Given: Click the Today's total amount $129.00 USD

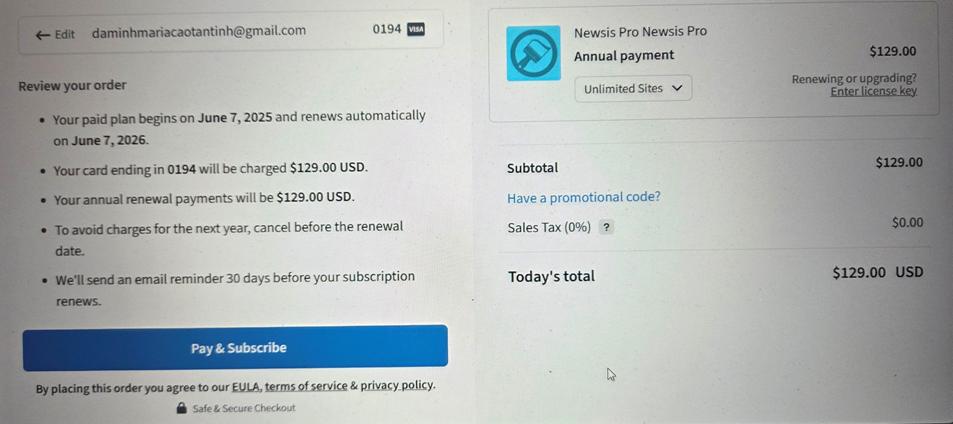Looking at the screenshot, I should point(878,272).
